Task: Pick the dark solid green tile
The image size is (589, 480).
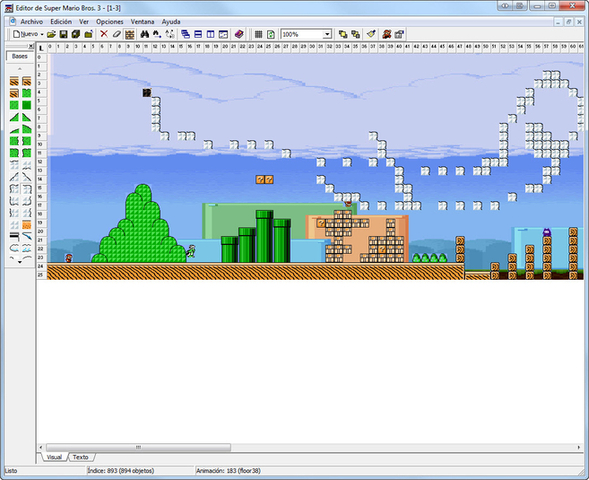Action: (x=26, y=105)
